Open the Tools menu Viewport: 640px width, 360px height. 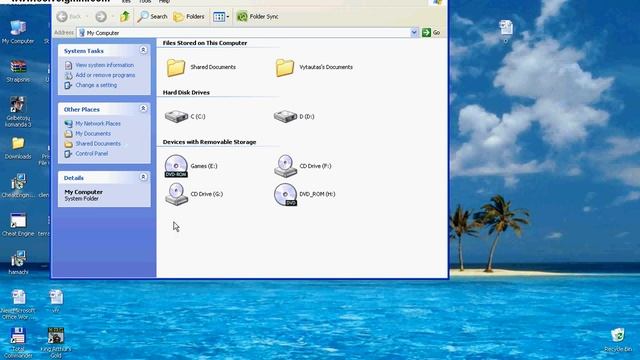[x=145, y=2]
